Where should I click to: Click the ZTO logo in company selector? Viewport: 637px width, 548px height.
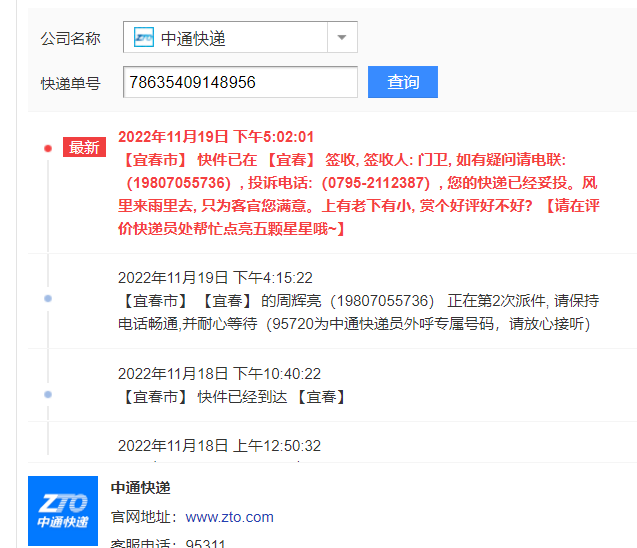pyautogui.click(x=144, y=37)
